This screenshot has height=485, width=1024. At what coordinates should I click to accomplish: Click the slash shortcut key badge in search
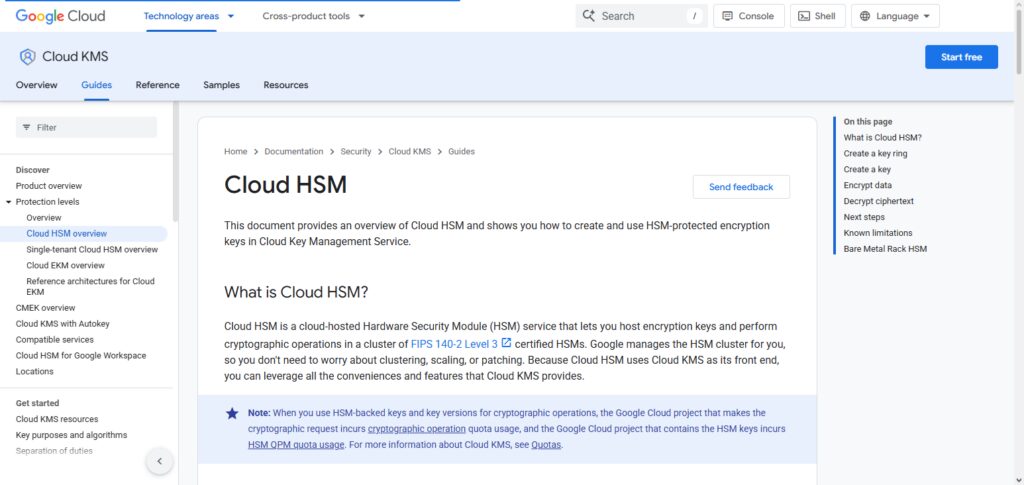coord(694,16)
